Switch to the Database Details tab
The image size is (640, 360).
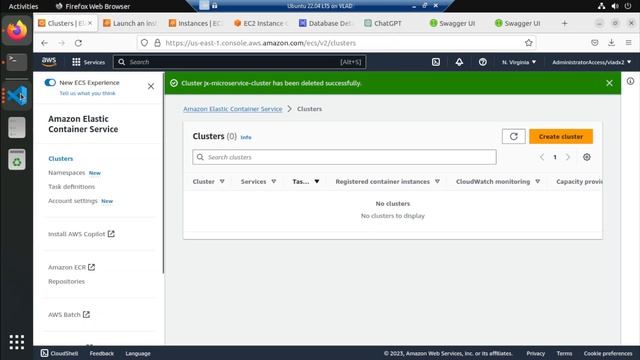click(326, 23)
